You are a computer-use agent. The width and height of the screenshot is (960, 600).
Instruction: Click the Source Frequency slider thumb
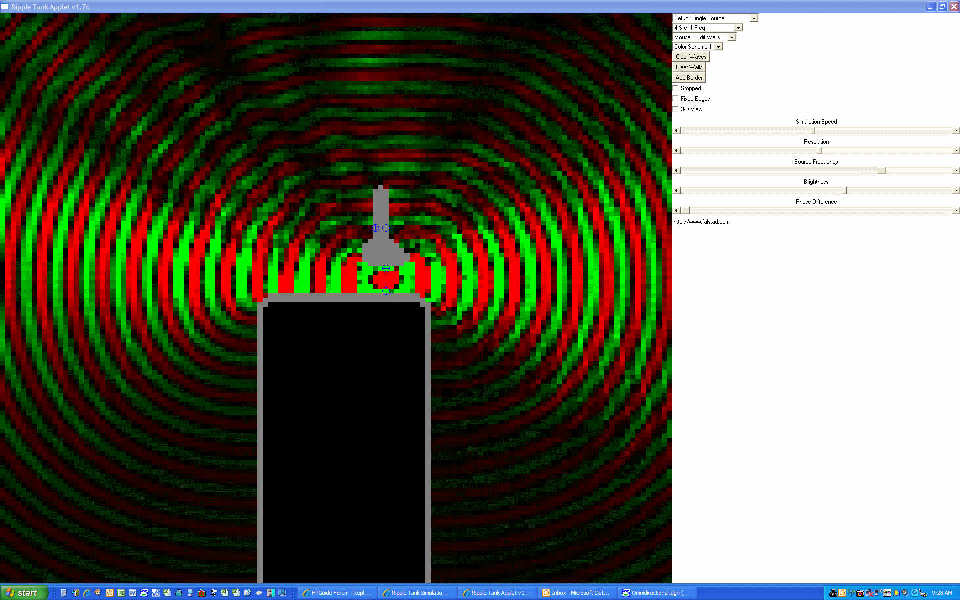coord(883,171)
